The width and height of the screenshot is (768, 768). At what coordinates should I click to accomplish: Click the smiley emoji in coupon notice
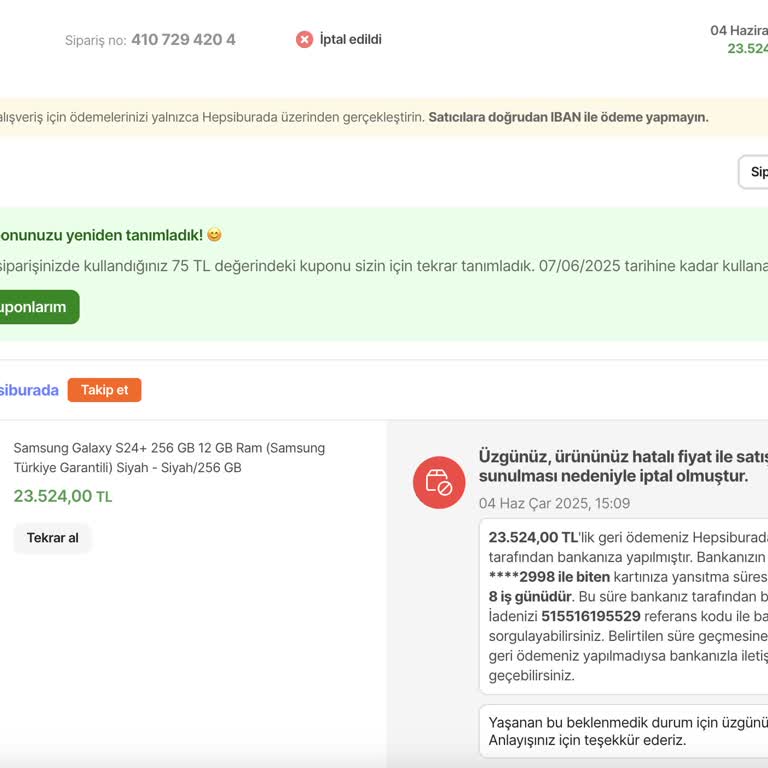[214, 235]
